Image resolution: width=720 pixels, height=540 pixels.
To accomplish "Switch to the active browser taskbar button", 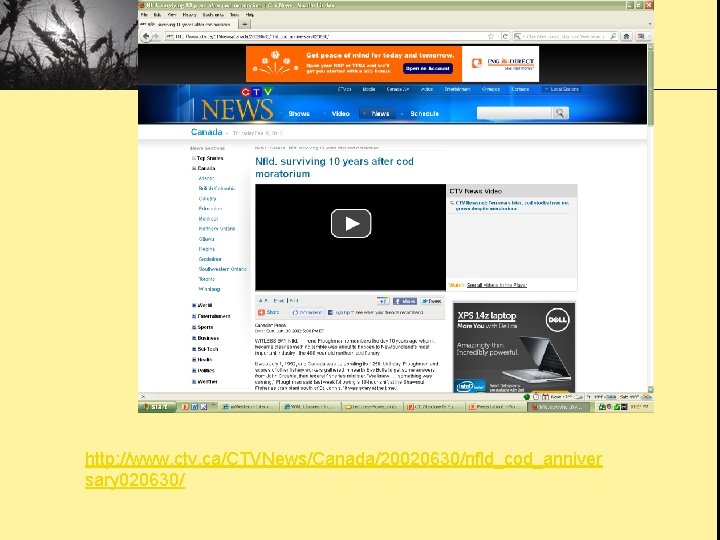I will coord(558,407).
